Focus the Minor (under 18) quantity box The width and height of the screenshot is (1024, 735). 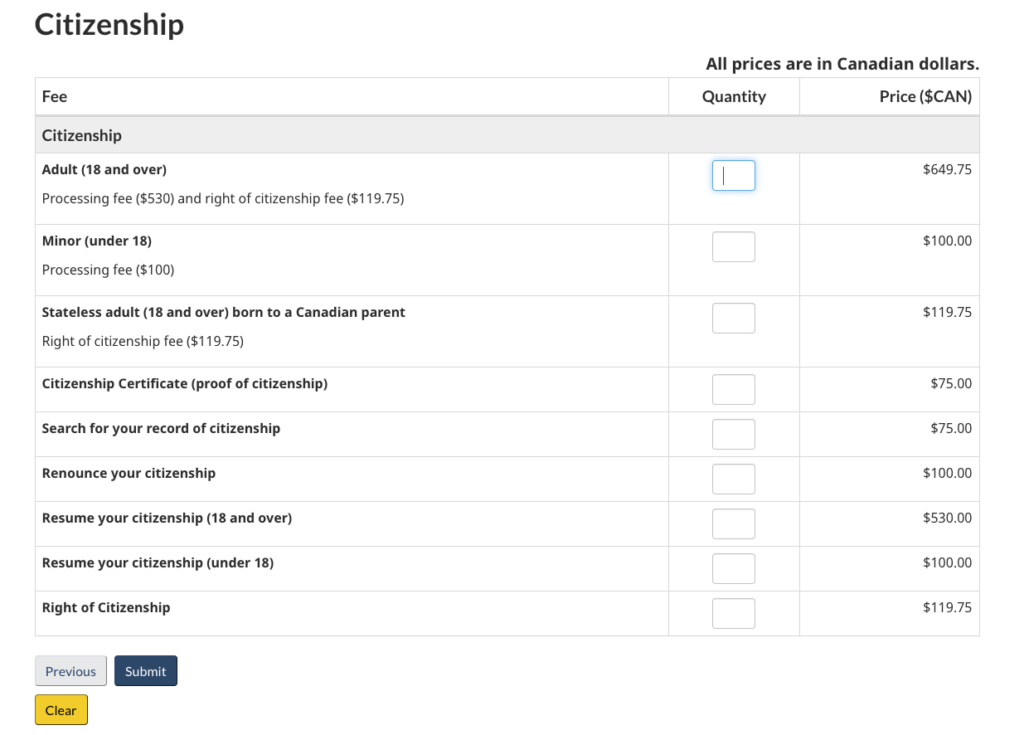[x=733, y=247]
